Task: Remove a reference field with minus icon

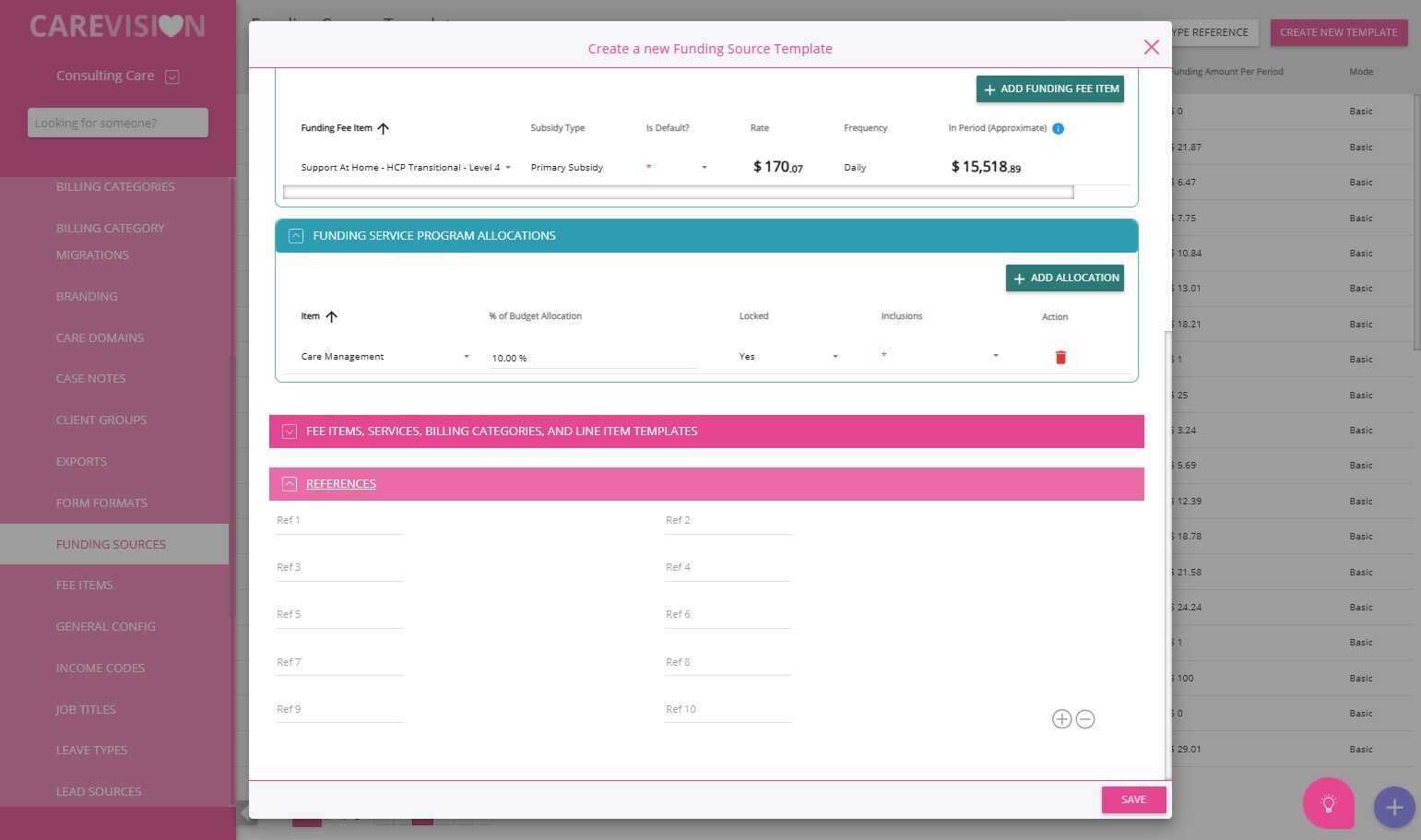Action: pyautogui.click(x=1085, y=719)
